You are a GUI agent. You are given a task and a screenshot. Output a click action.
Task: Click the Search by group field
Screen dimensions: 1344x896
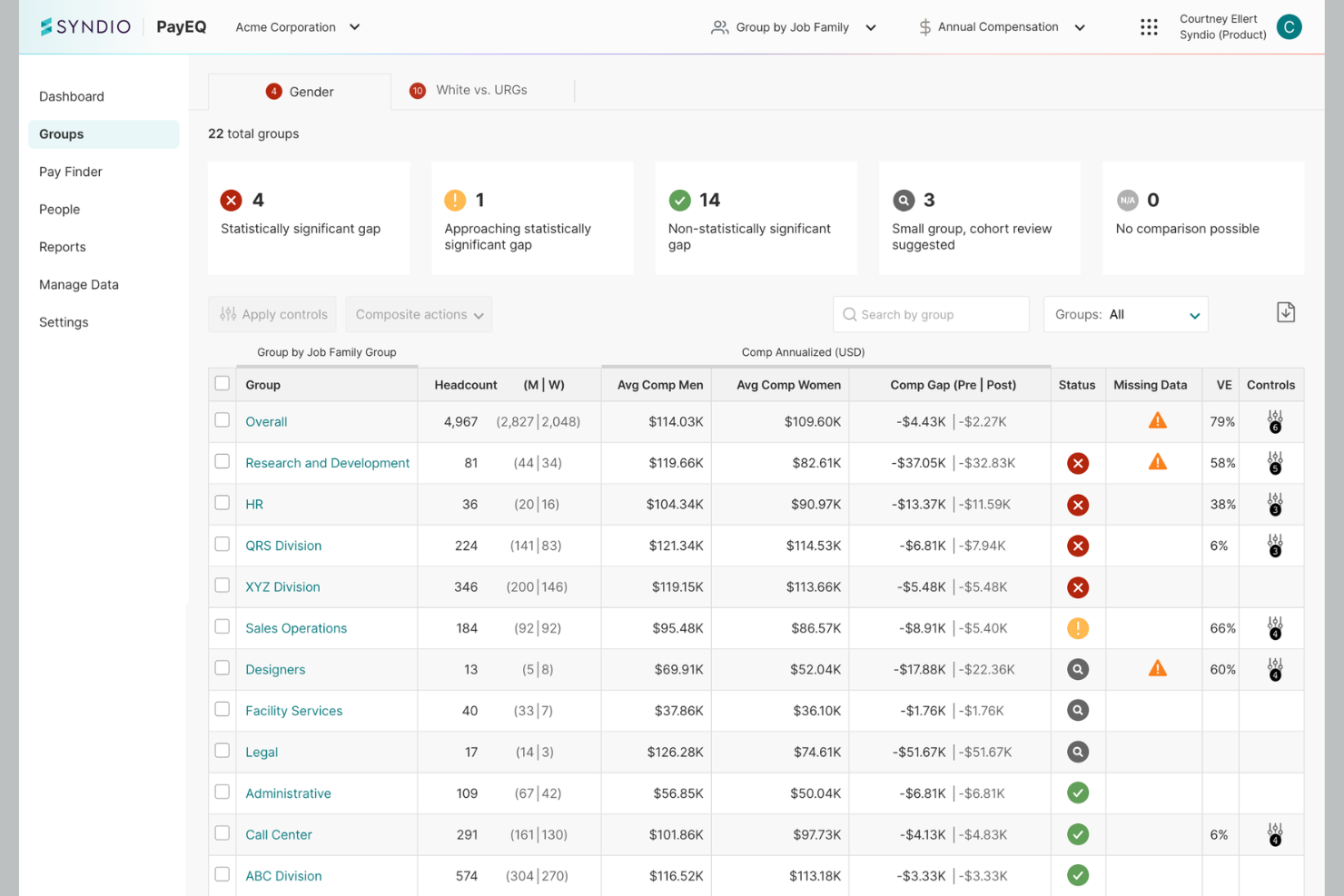click(x=931, y=314)
